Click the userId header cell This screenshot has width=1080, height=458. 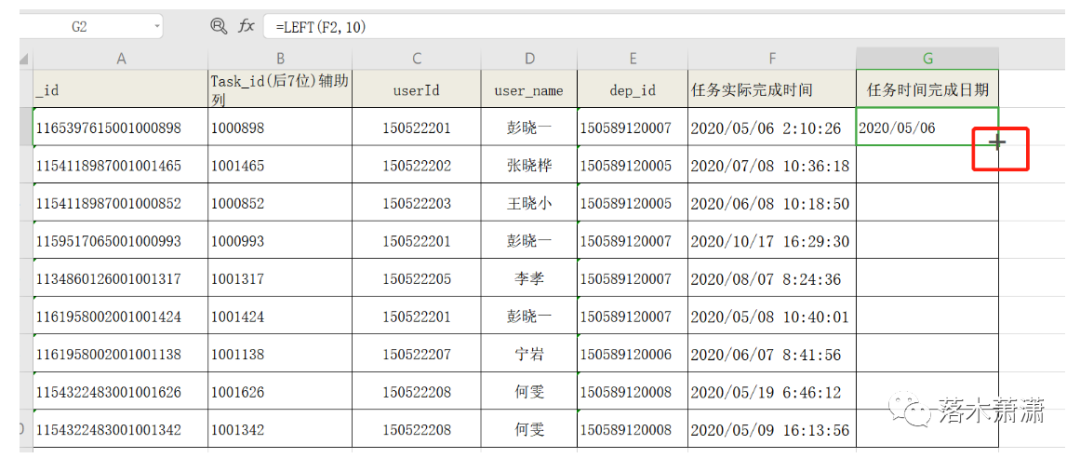(417, 88)
